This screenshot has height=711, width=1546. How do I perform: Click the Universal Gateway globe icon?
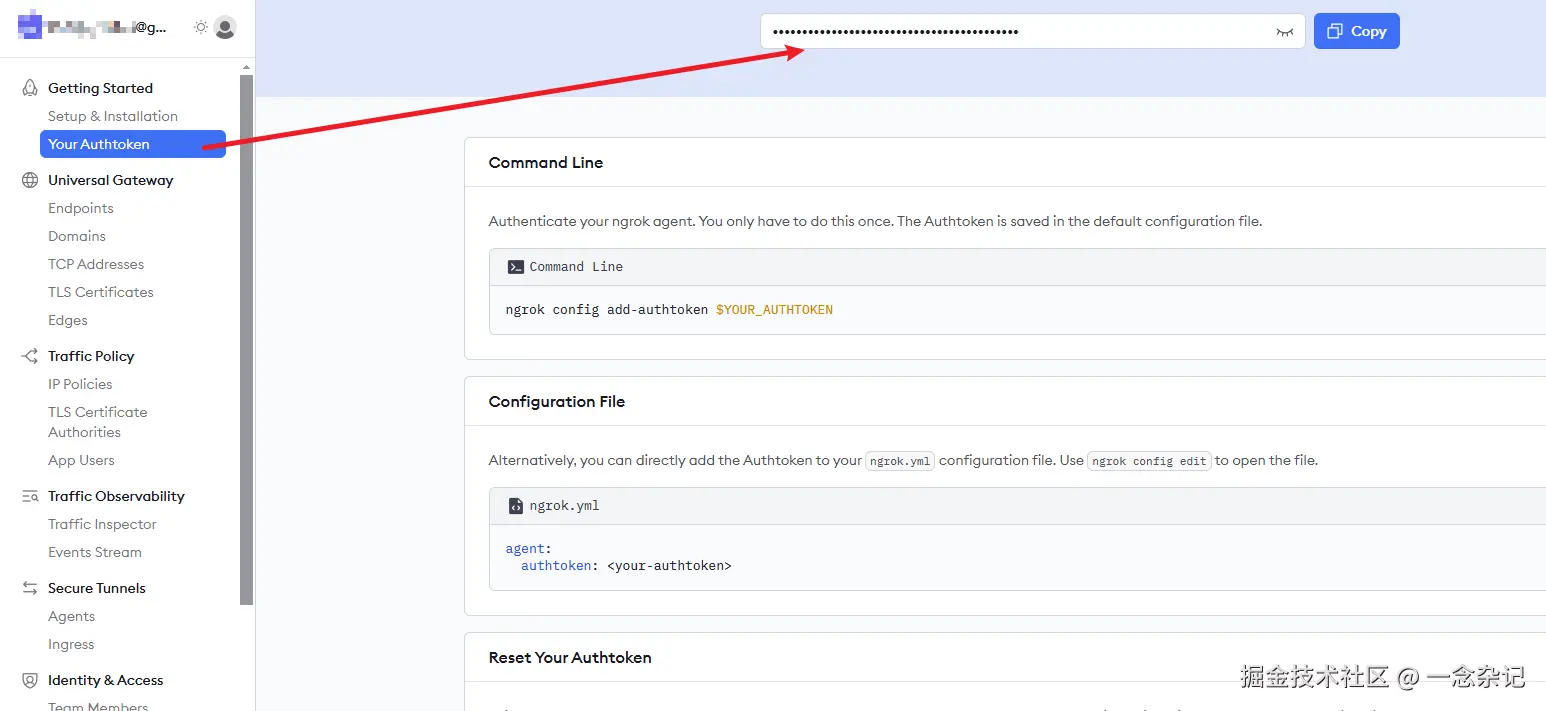coord(30,180)
